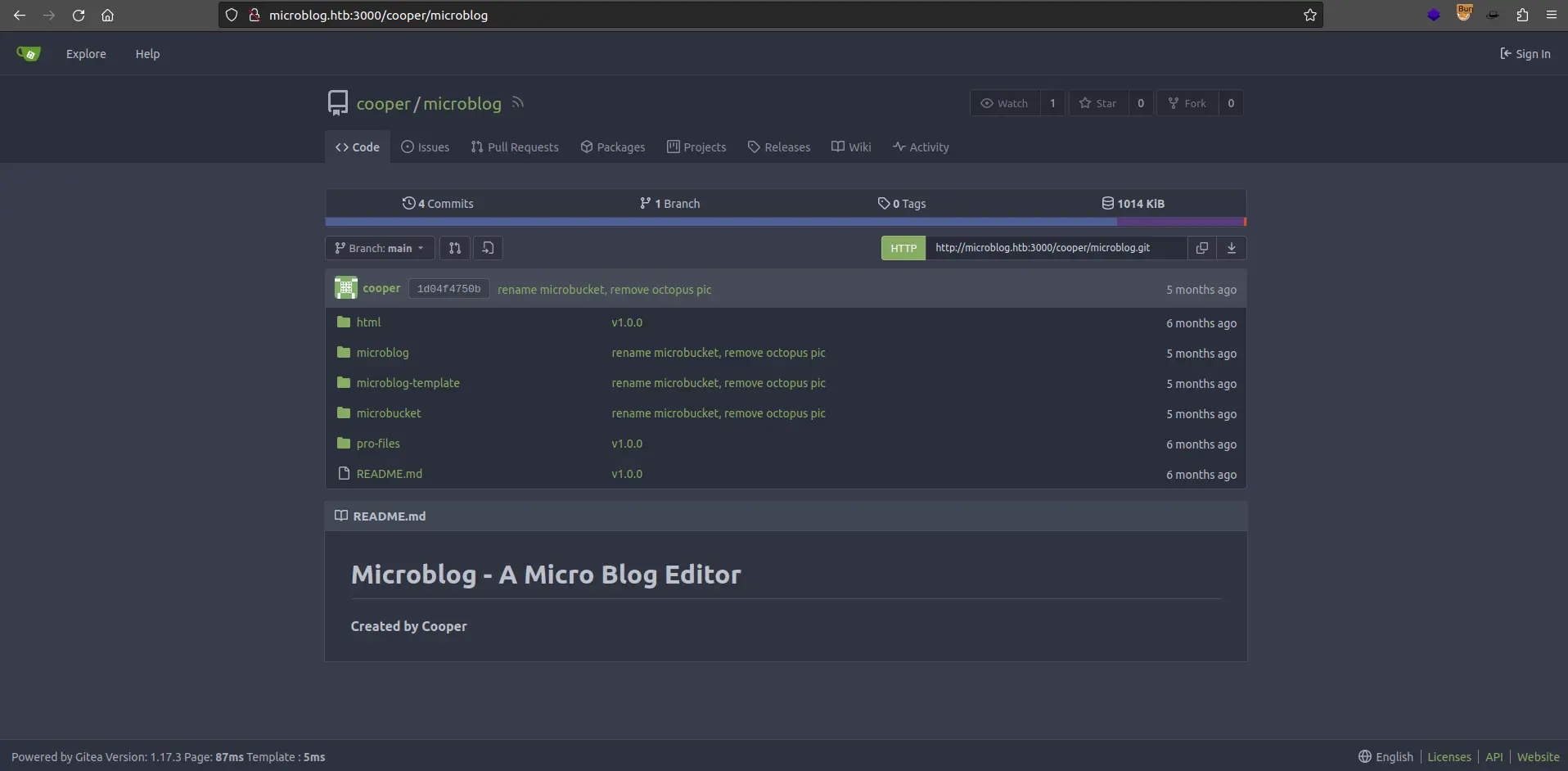Open the Branch: main dropdown

tap(380, 248)
